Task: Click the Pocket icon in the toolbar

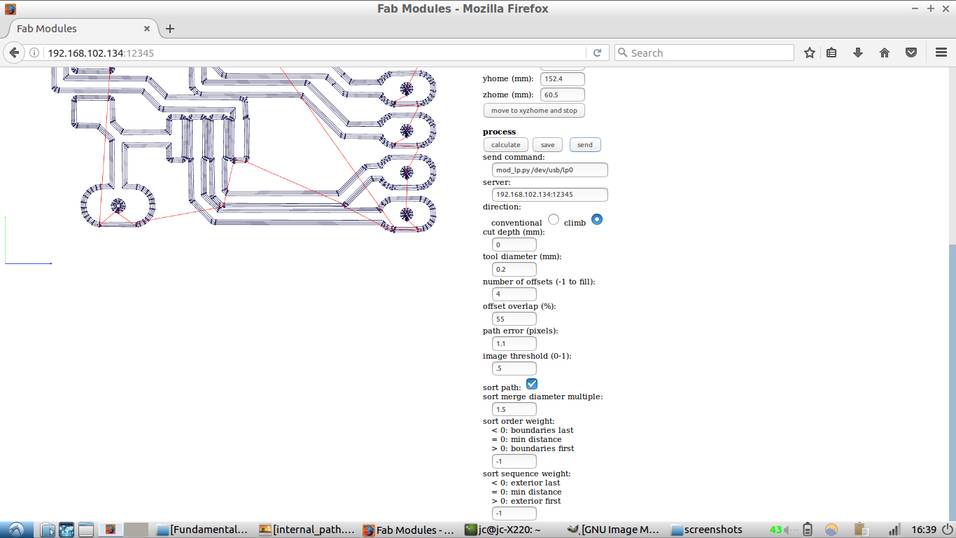Action: 911,53
